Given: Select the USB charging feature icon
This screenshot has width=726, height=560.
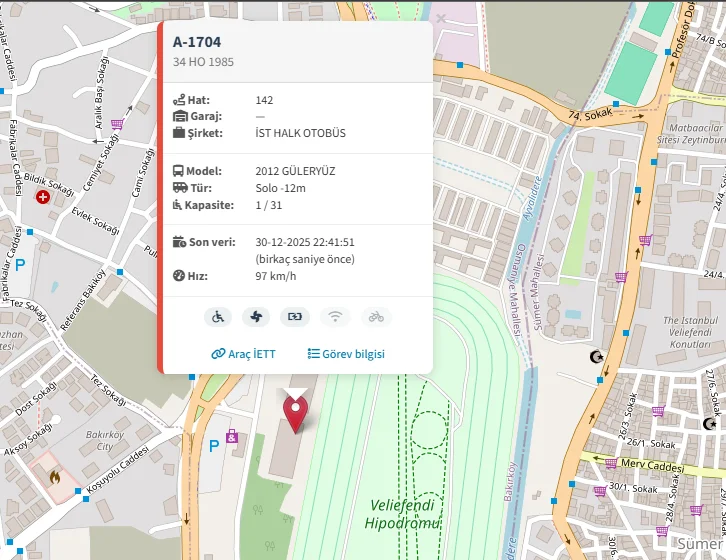Looking at the screenshot, I should [x=294, y=317].
